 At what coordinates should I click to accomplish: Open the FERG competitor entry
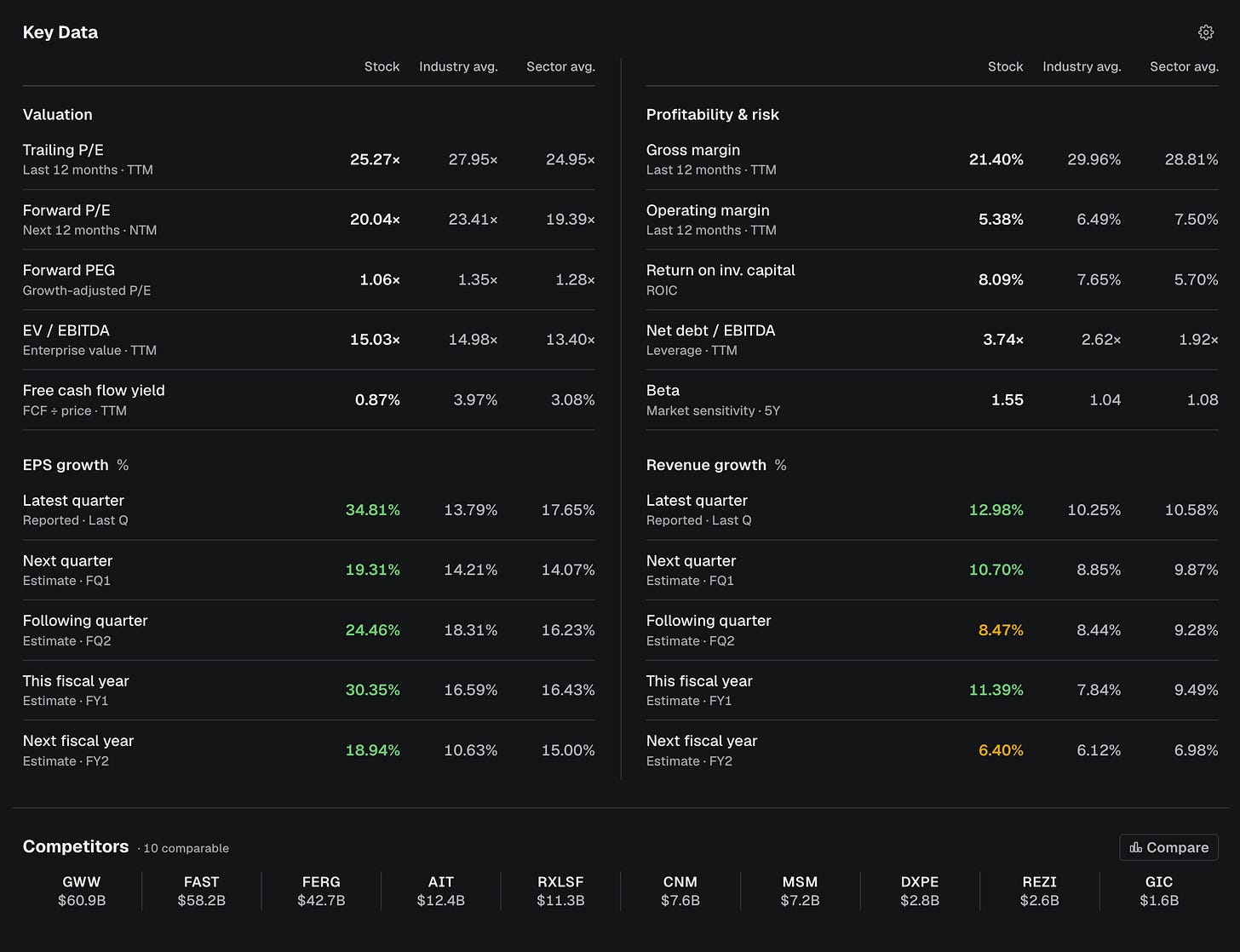pos(321,891)
